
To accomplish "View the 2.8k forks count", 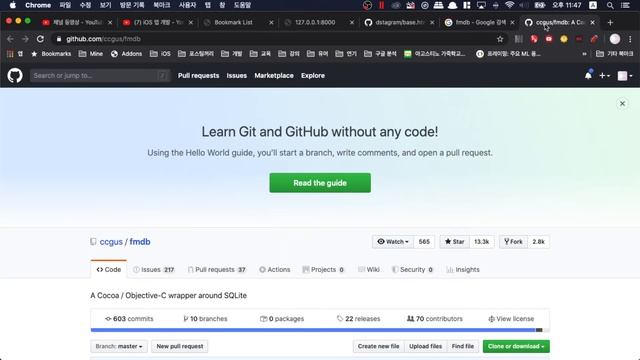I will coord(538,242).
